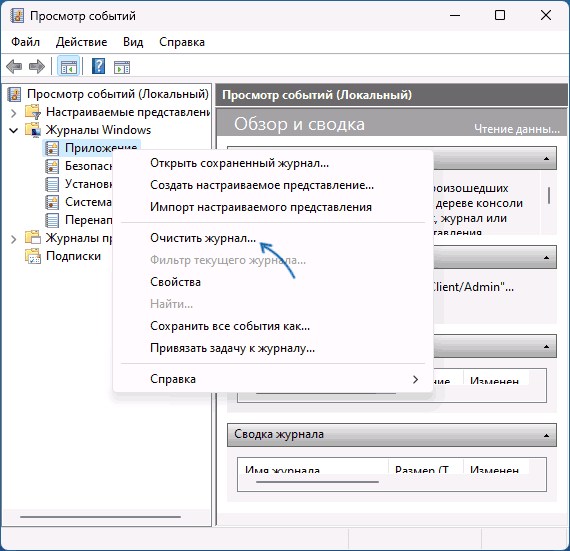Click the Back arrow toolbar icon
Viewport: 570px width, 551px height.
tap(14, 67)
